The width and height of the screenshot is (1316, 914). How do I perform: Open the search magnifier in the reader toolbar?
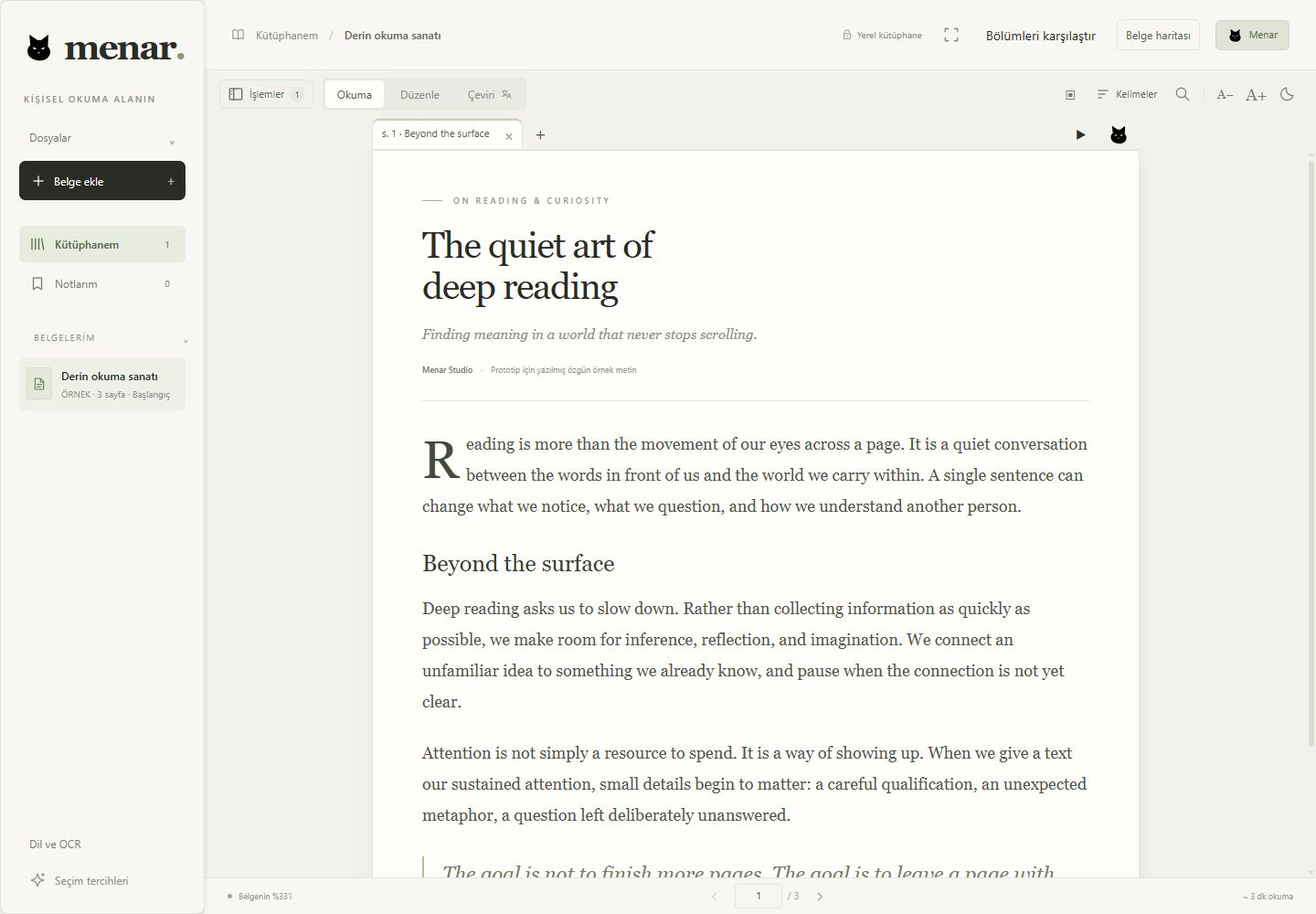1183,94
